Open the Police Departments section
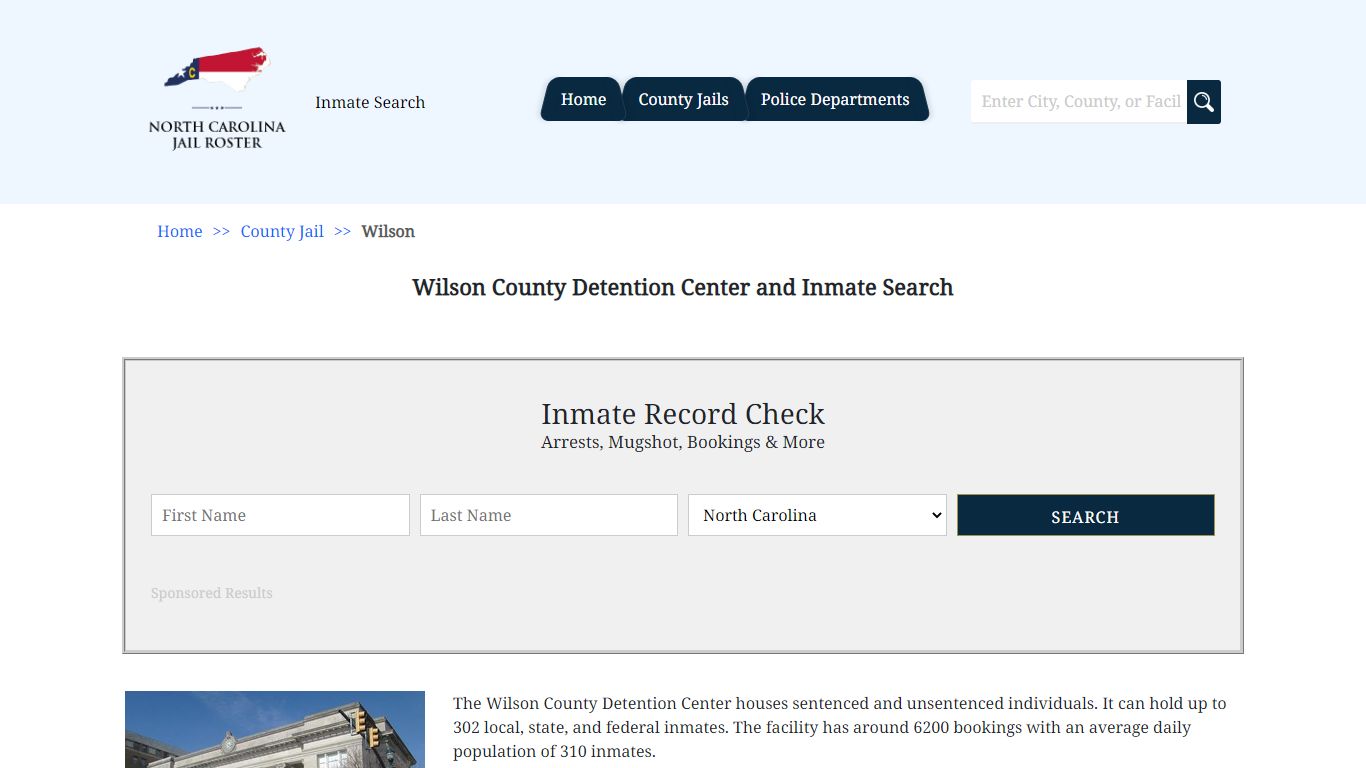Viewport: 1366px width, 768px height. 835,99
